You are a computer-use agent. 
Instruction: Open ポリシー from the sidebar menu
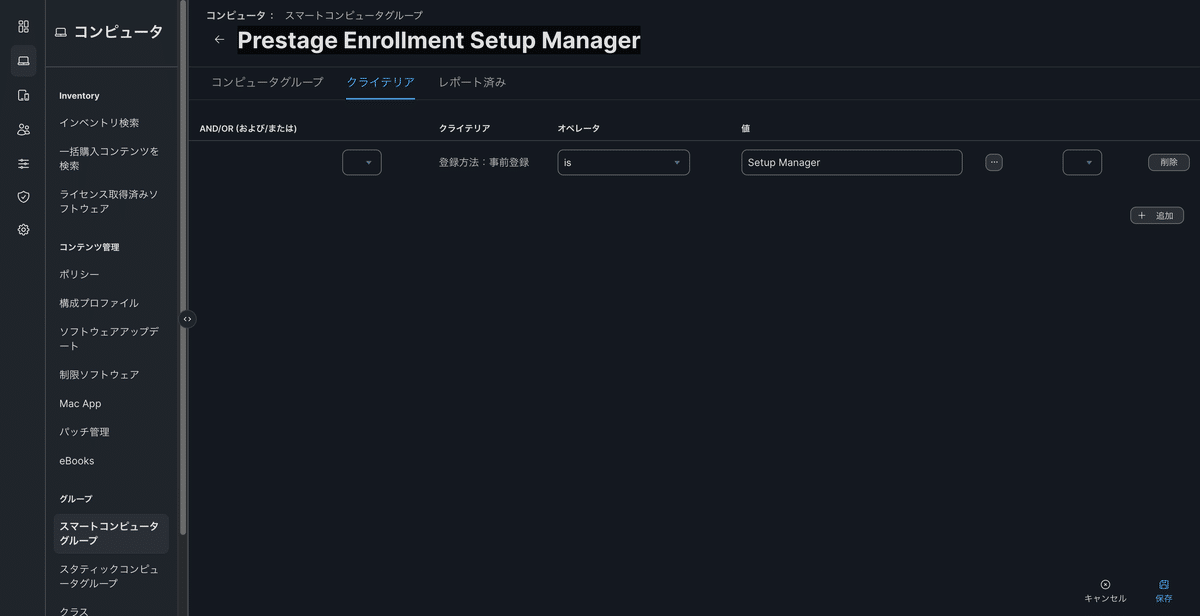pyautogui.click(x=79, y=274)
